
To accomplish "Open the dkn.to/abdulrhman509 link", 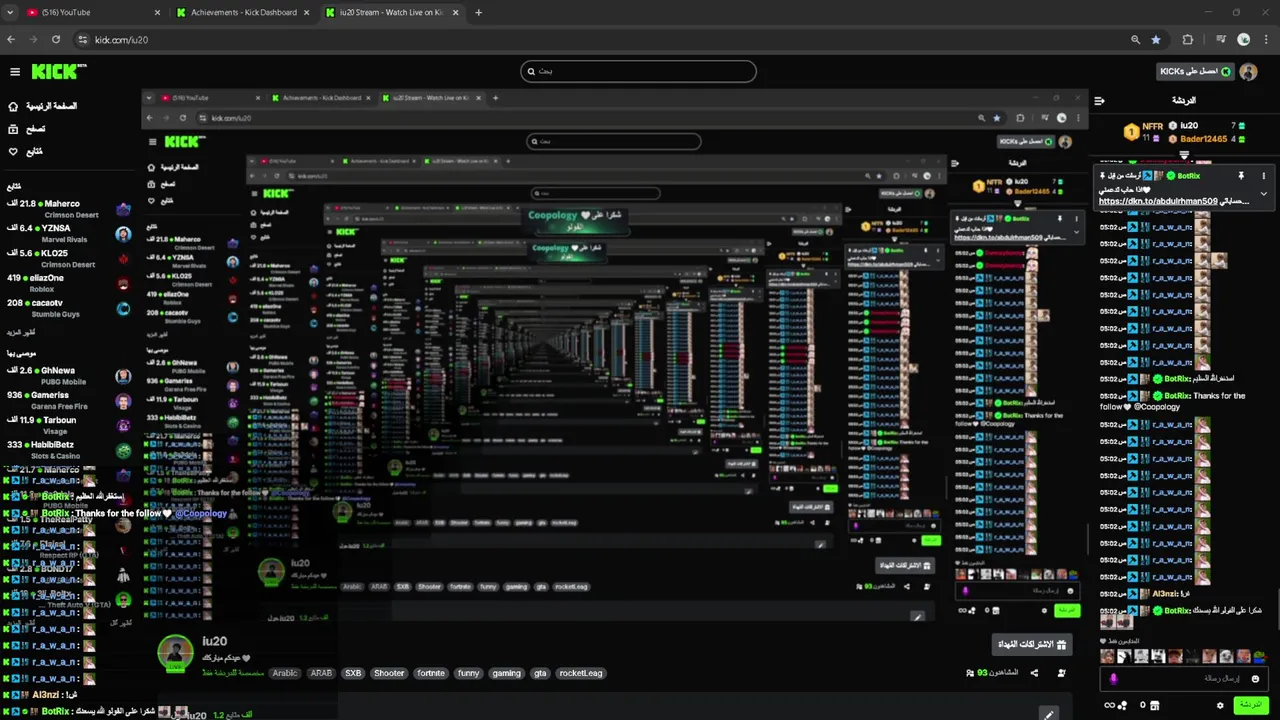I will (1158, 201).
